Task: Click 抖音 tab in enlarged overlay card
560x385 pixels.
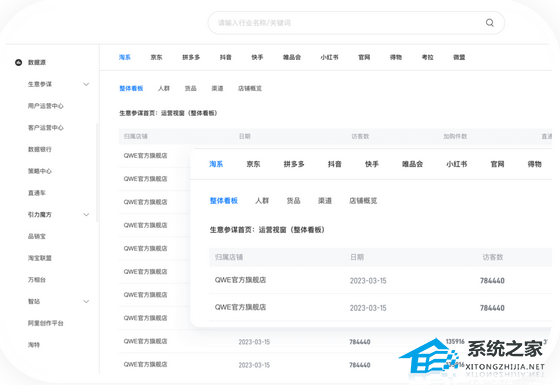Action: [335, 164]
